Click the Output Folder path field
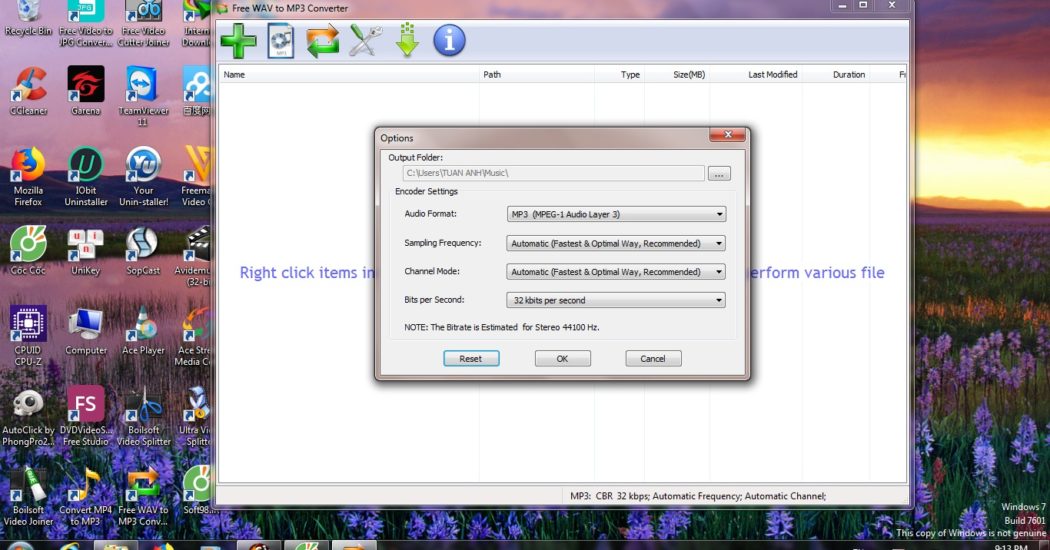 point(553,173)
